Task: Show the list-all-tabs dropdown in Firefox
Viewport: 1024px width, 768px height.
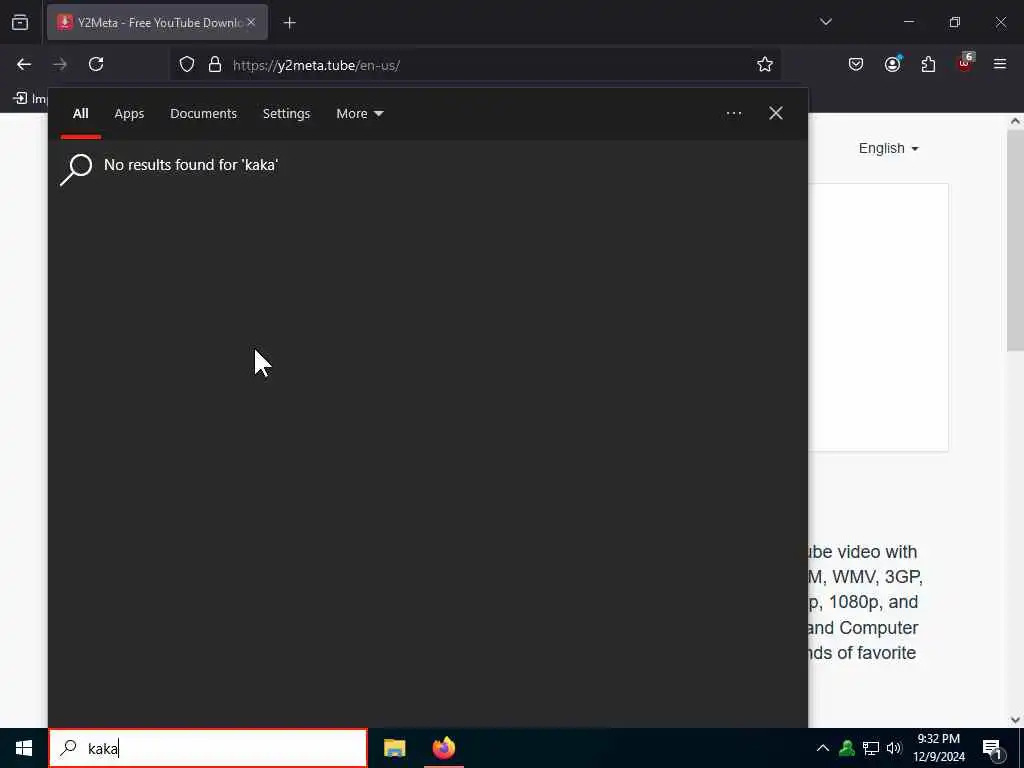Action: pos(825,22)
